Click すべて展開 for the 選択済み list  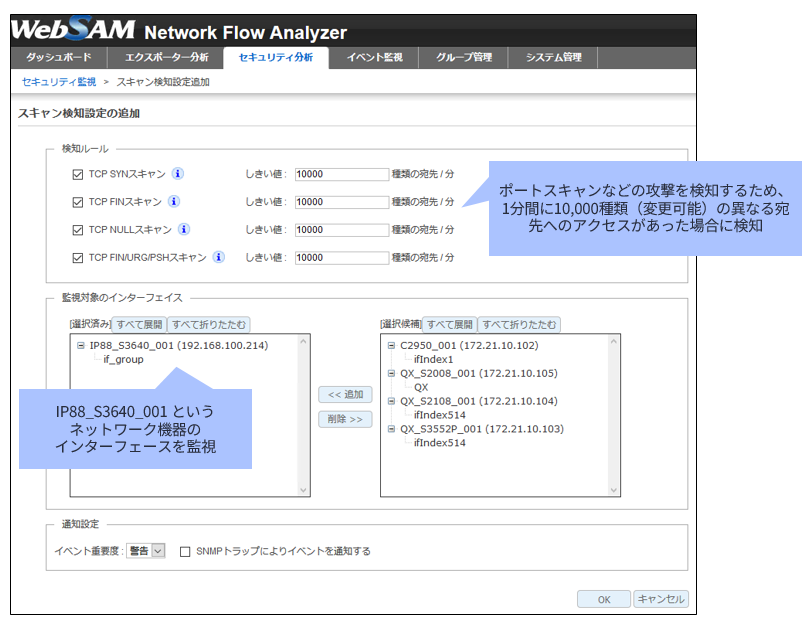139,325
